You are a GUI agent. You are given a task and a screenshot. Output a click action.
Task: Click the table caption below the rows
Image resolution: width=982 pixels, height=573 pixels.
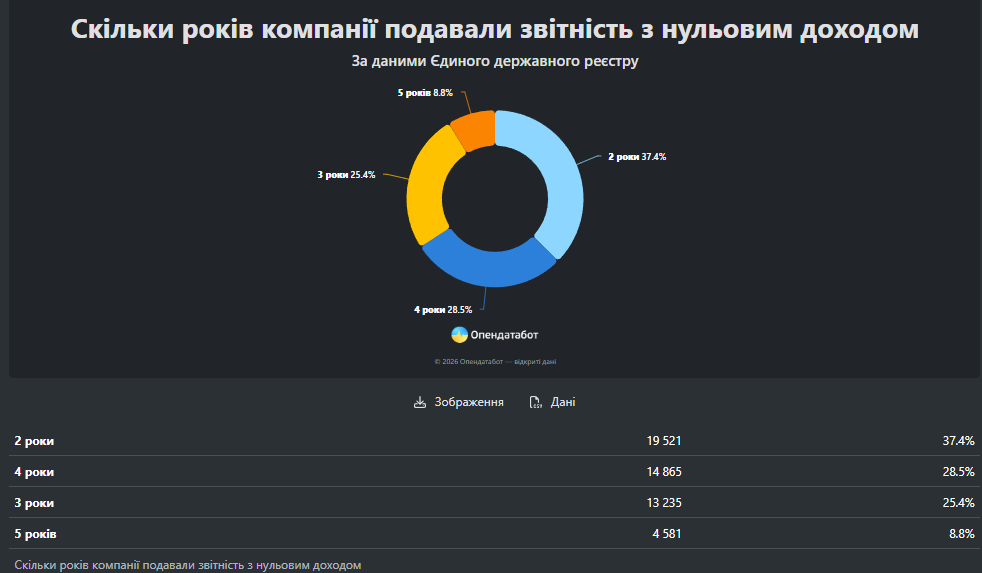point(188,565)
